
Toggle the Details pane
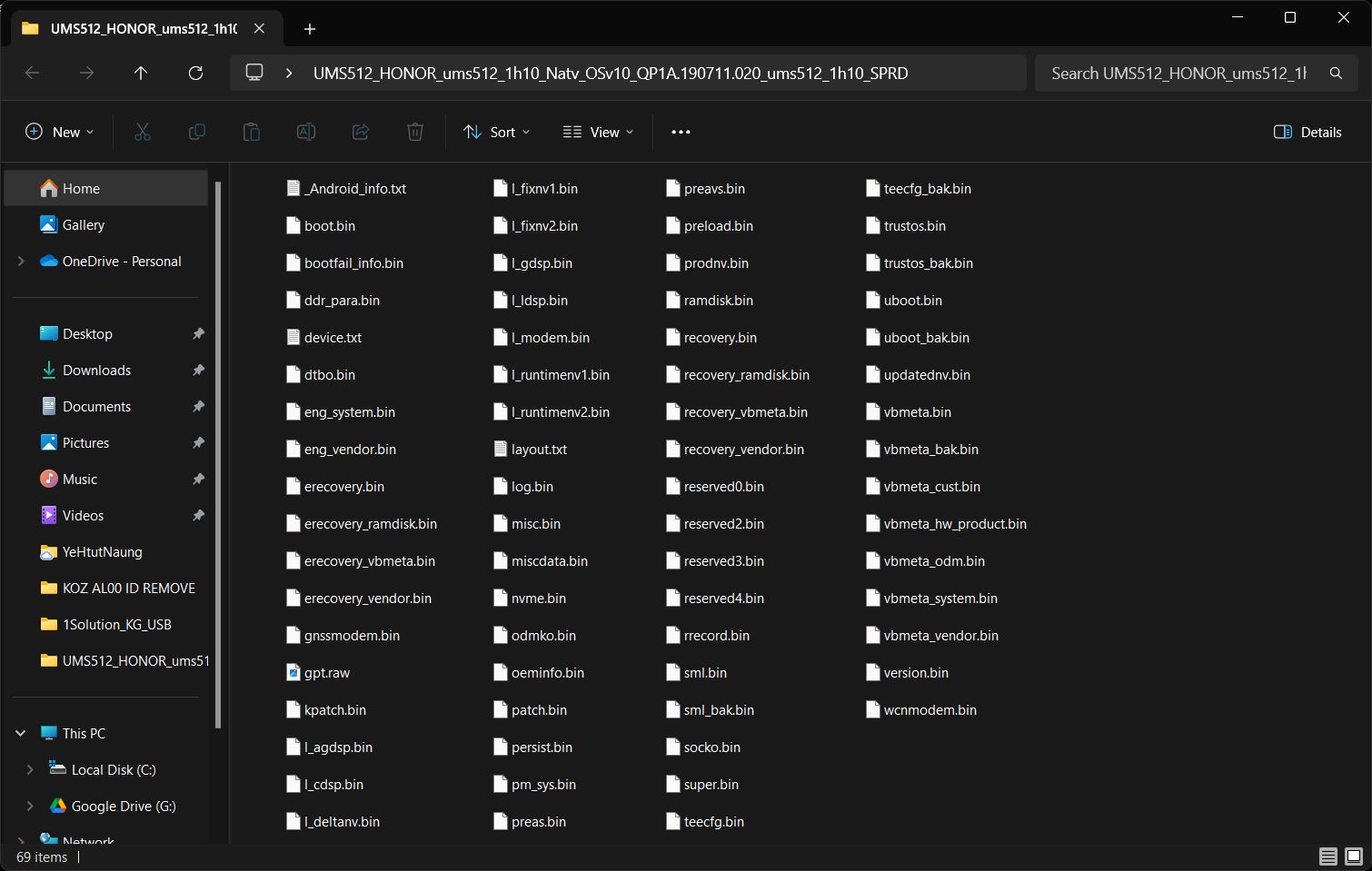pyautogui.click(x=1307, y=132)
